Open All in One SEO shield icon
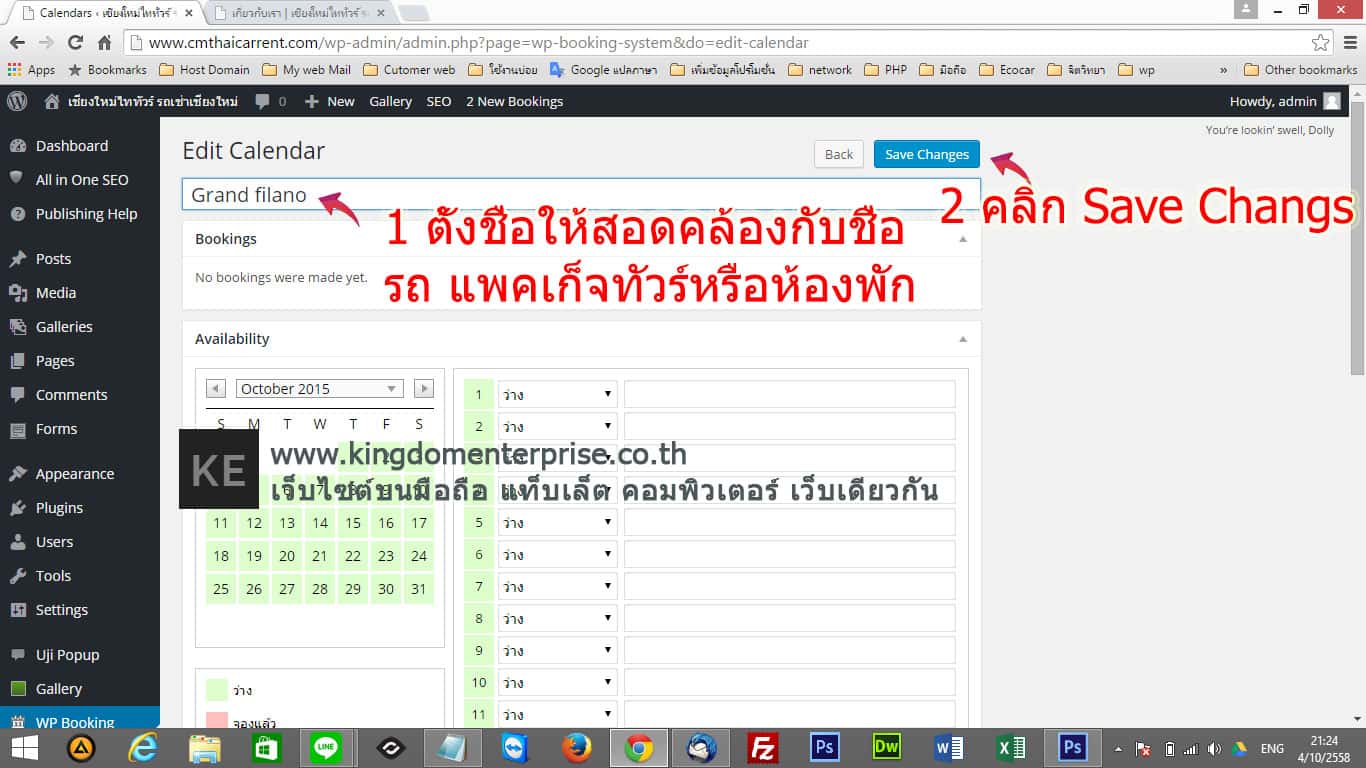1366x768 pixels. (17, 180)
